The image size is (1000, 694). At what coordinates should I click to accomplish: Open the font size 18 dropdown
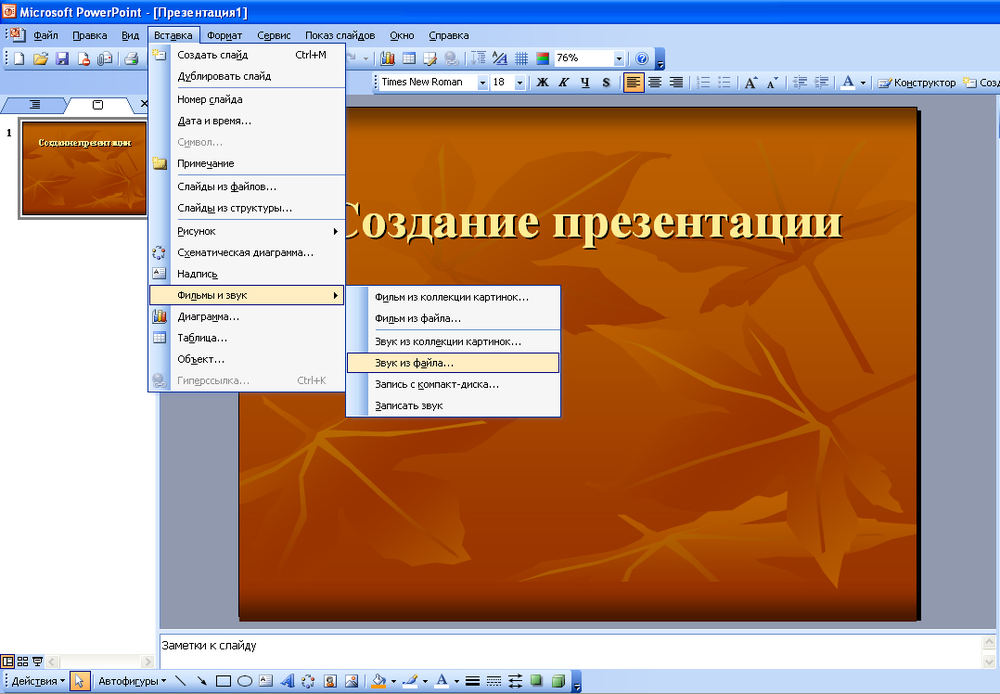tap(520, 83)
